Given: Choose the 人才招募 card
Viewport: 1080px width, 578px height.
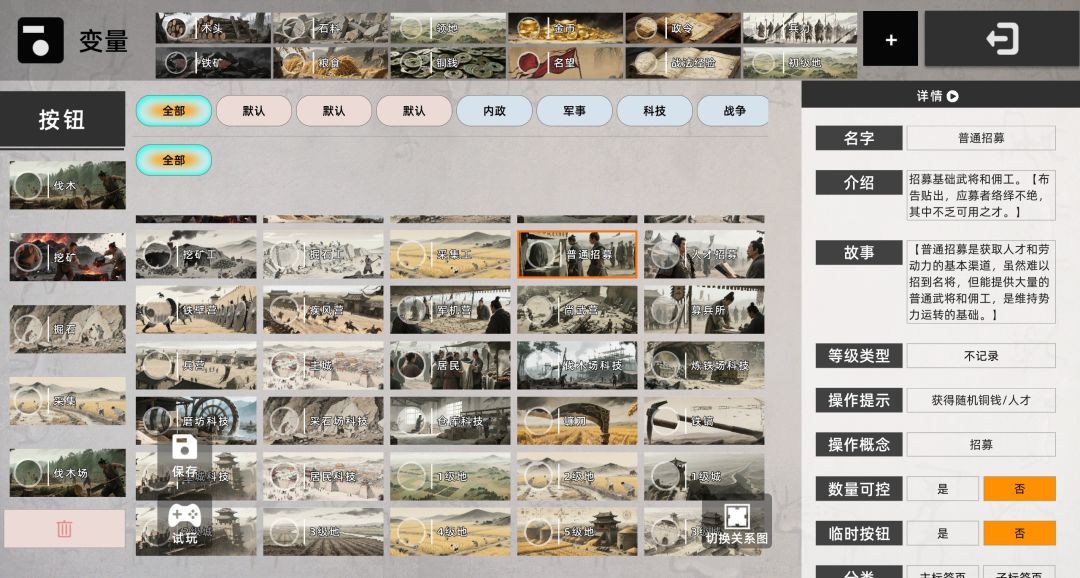Looking at the screenshot, I should point(704,255).
